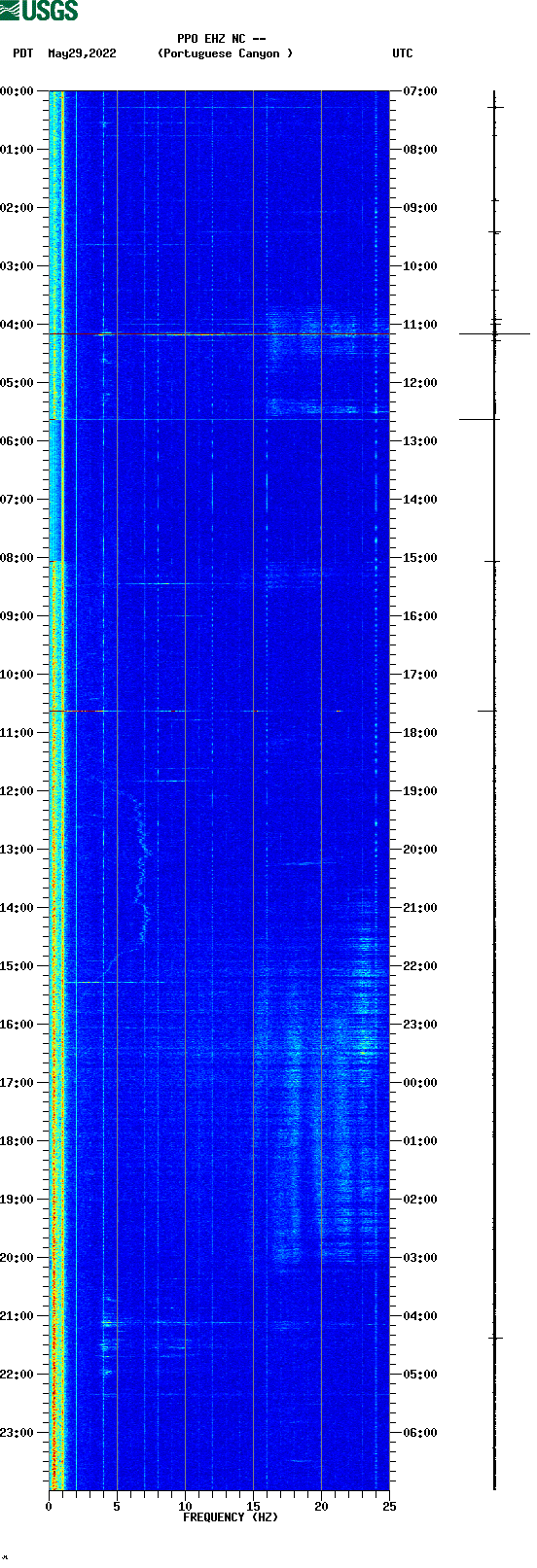This screenshot has height=1568, width=537.
Task: Click the 10:00 label on UTC axis
Action: tap(419, 266)
